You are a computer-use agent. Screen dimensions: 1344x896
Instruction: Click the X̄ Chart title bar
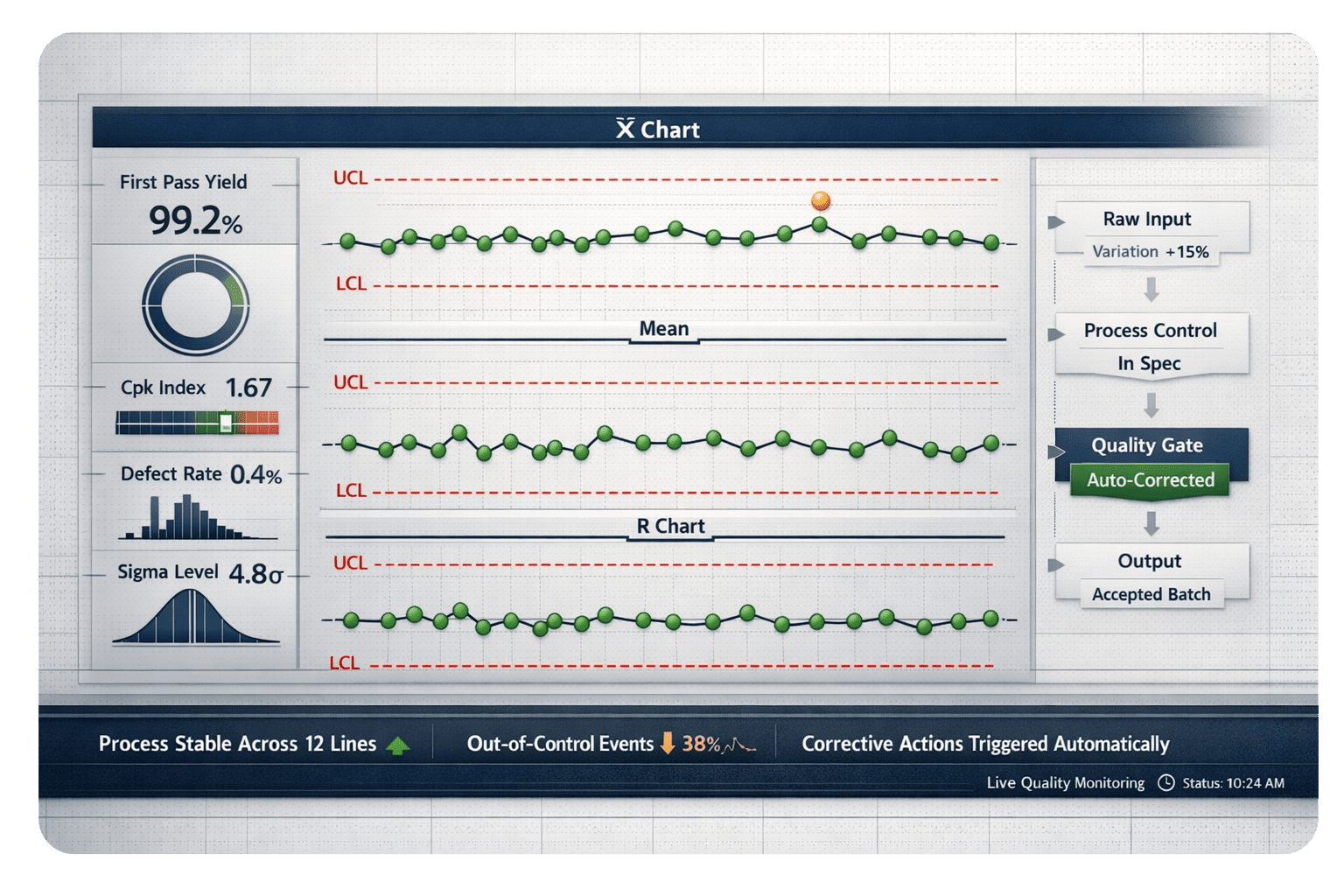pyautogui.click(x=678, y=129)
